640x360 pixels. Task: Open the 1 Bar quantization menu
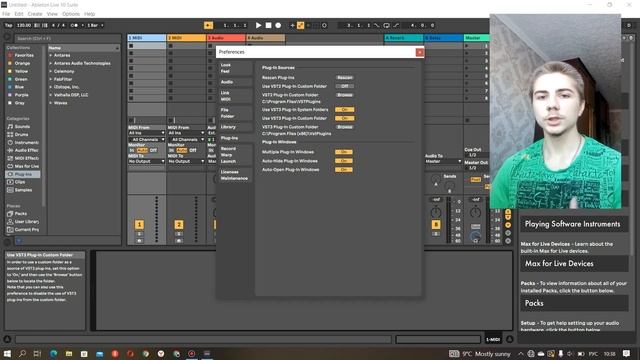coord(95,25)
